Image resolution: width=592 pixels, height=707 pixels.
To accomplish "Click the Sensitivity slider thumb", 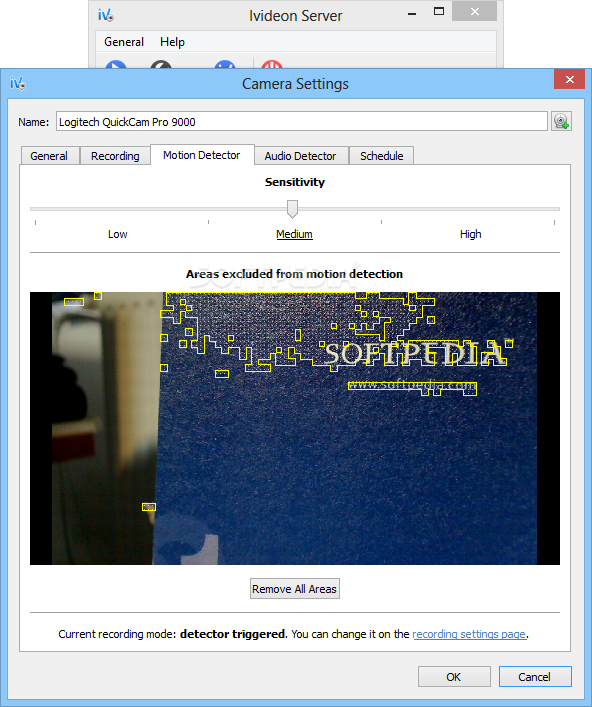I will pos(293,209).
